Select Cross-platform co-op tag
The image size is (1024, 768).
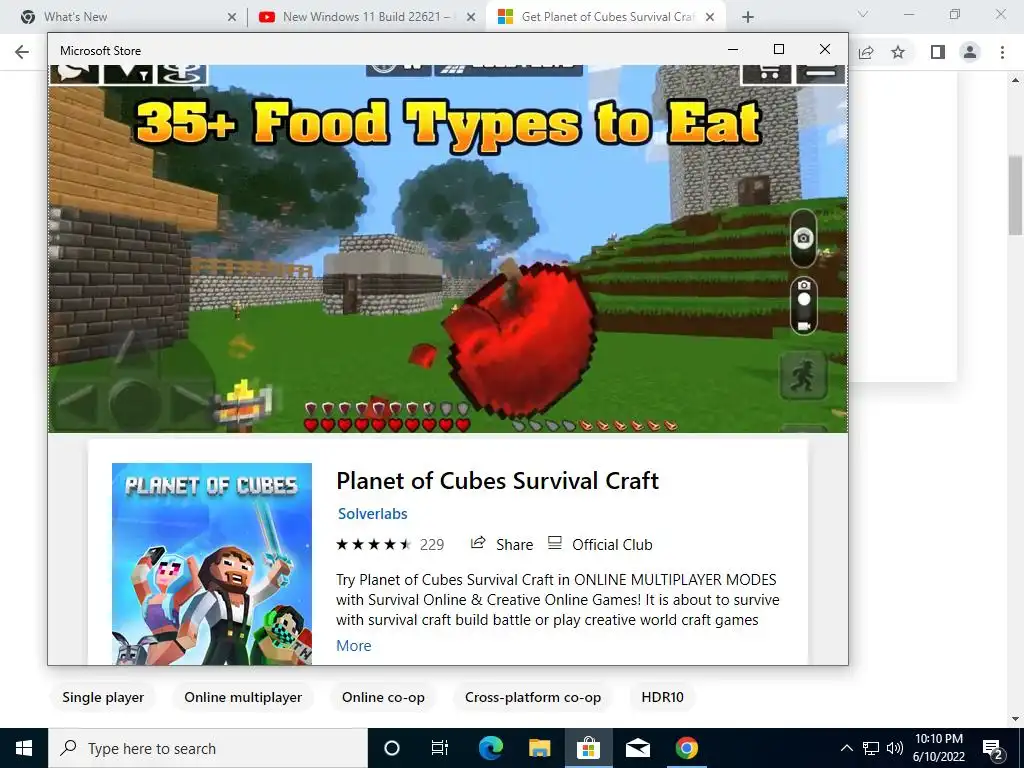coord(533,697)
